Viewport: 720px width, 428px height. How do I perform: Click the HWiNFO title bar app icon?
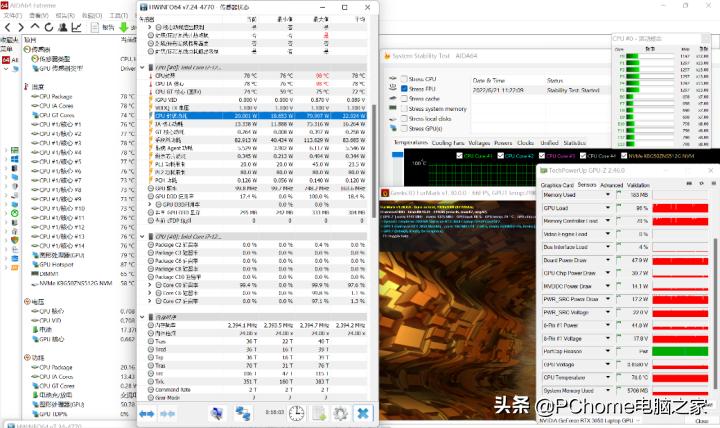pyautogui.click(x=144, y=7)
